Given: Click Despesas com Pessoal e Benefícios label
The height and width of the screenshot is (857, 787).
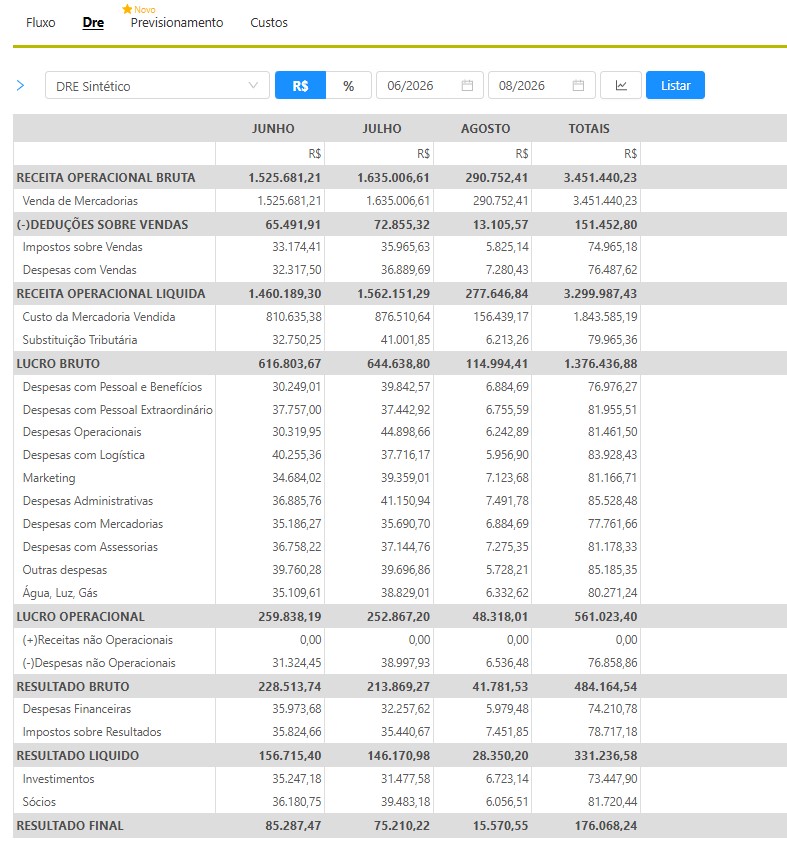Looking at the screenshot, I should (112, 387).
